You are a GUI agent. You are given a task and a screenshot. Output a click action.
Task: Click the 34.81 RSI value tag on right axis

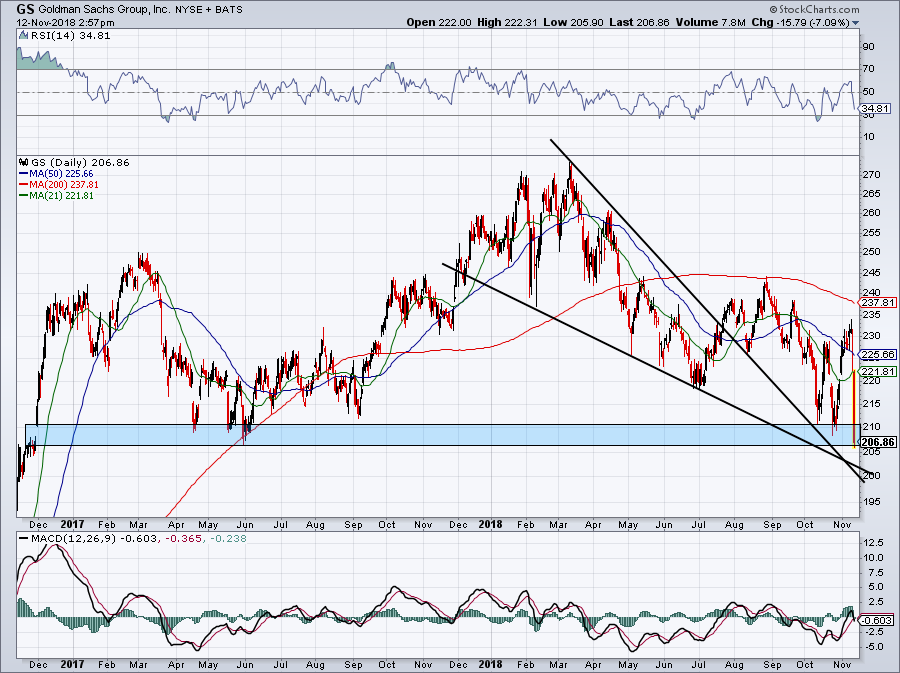[x=876, y=108]
